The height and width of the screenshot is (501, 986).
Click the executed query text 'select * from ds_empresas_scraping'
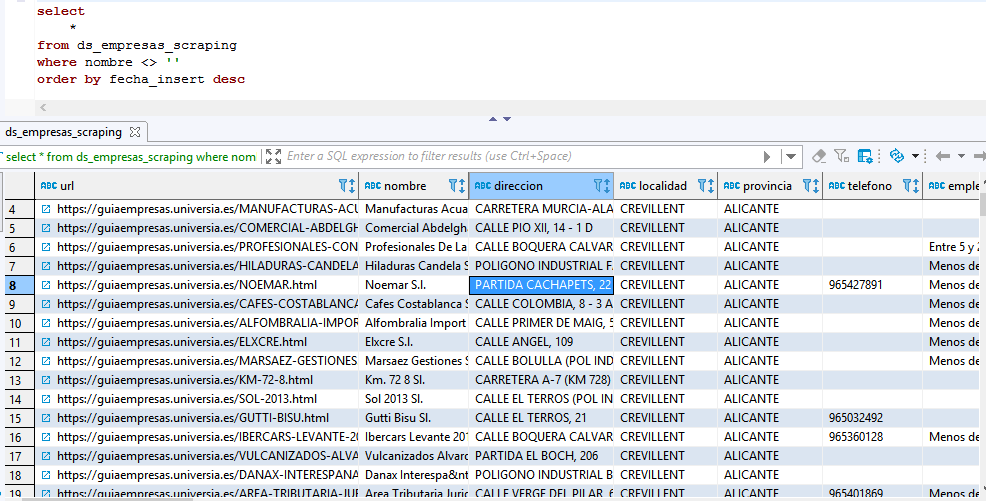131,157
